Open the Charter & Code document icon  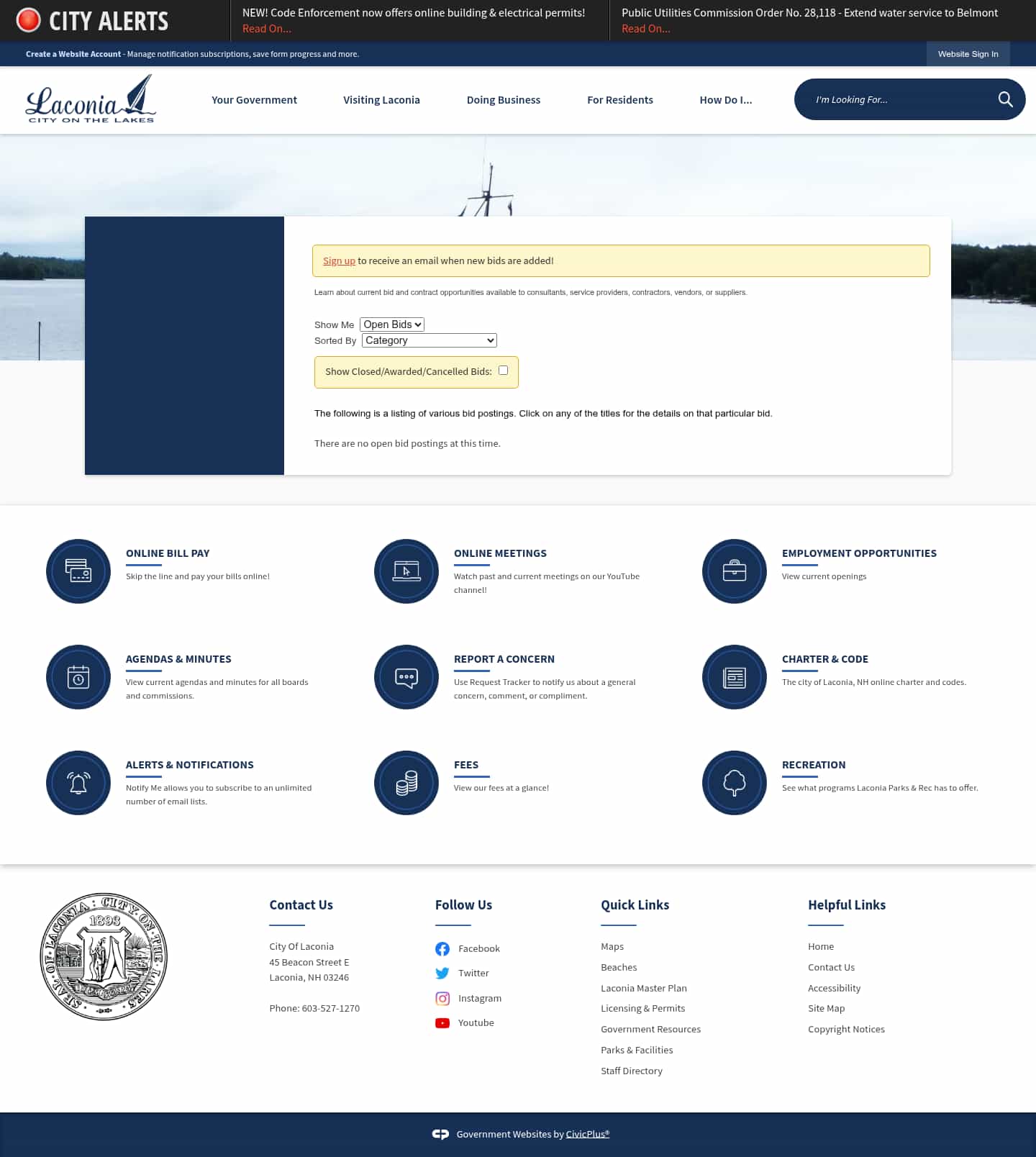coord(735,677)
